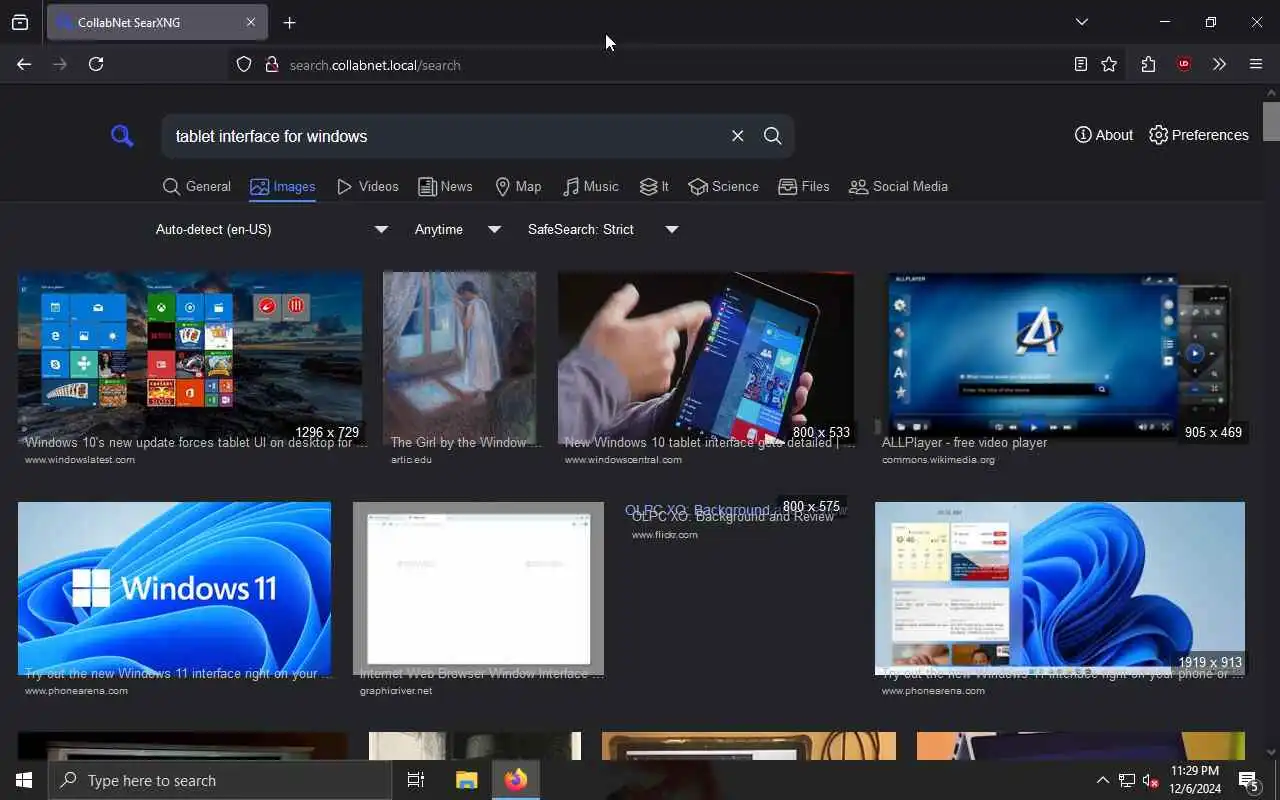Show hidden system tray icons
Screen dimensions: 1280x800
click(x=1103, y=780)
